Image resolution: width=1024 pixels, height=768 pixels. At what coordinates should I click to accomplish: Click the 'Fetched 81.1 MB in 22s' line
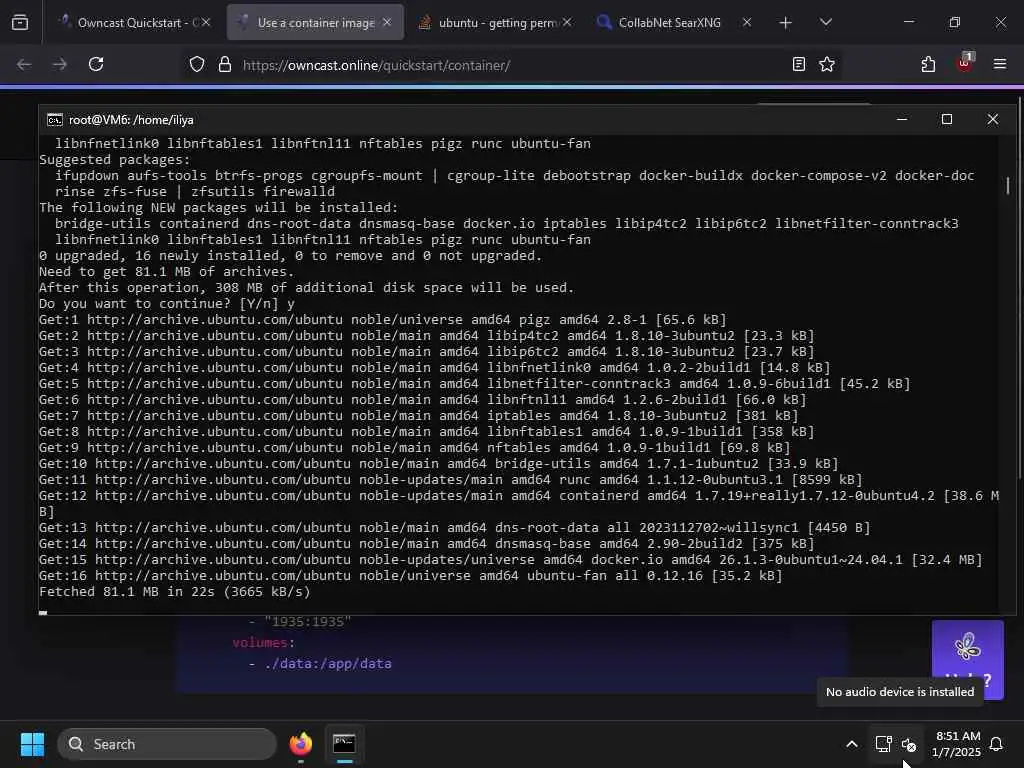click(174, 592)
